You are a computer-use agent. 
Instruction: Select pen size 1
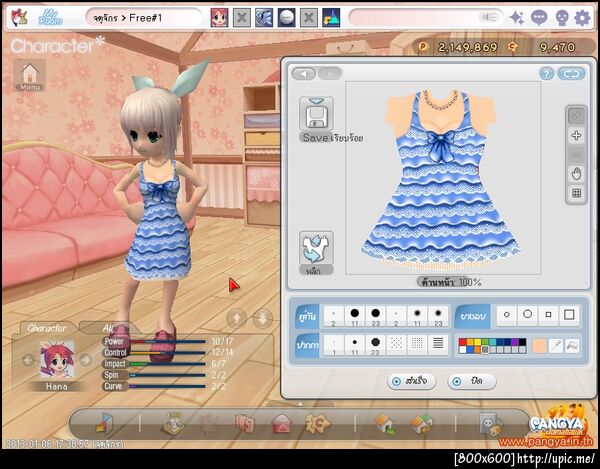334,345
